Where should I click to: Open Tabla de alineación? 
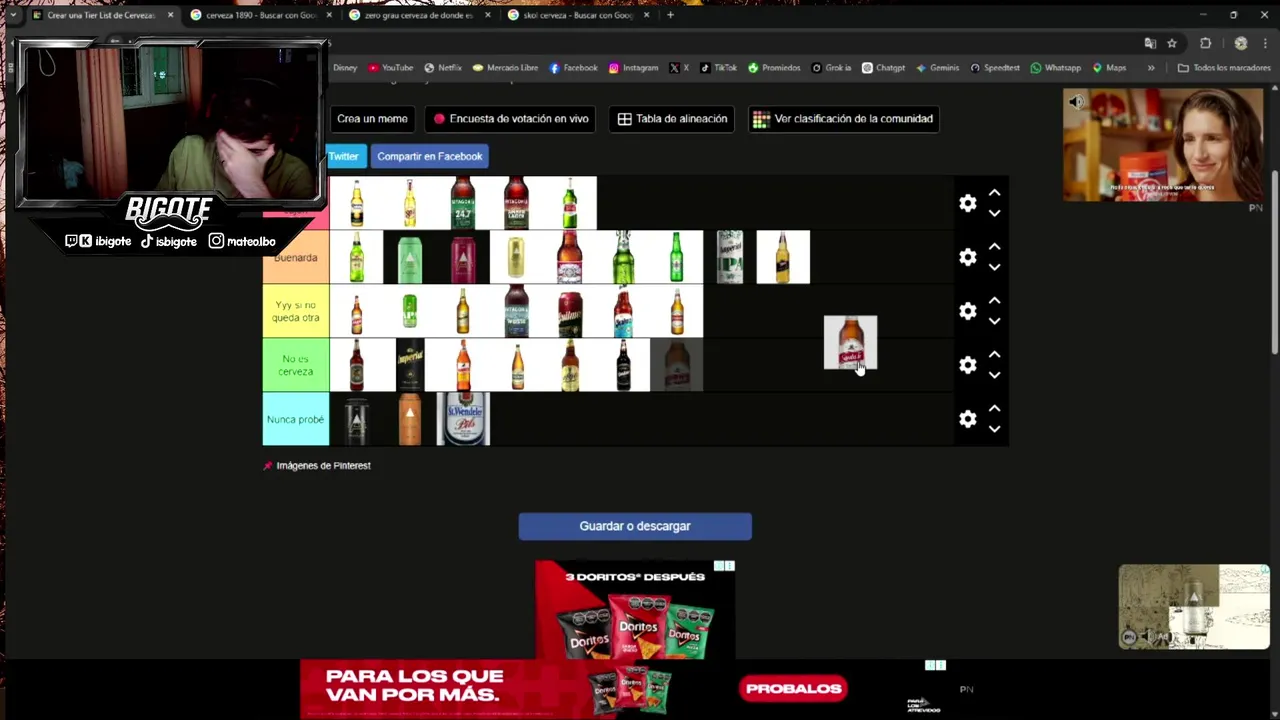672,119
